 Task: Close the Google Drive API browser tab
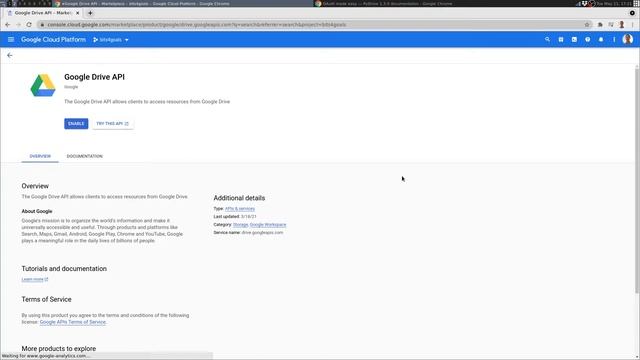[x=78, y=13]
